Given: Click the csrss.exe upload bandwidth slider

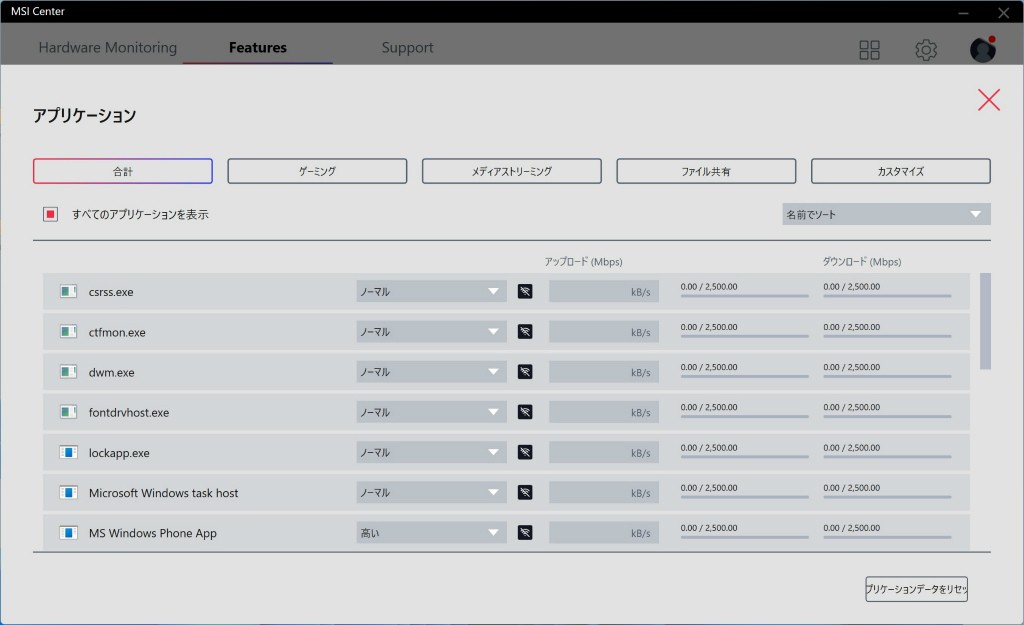Looking at the screenshot, I should coord(744,296).
